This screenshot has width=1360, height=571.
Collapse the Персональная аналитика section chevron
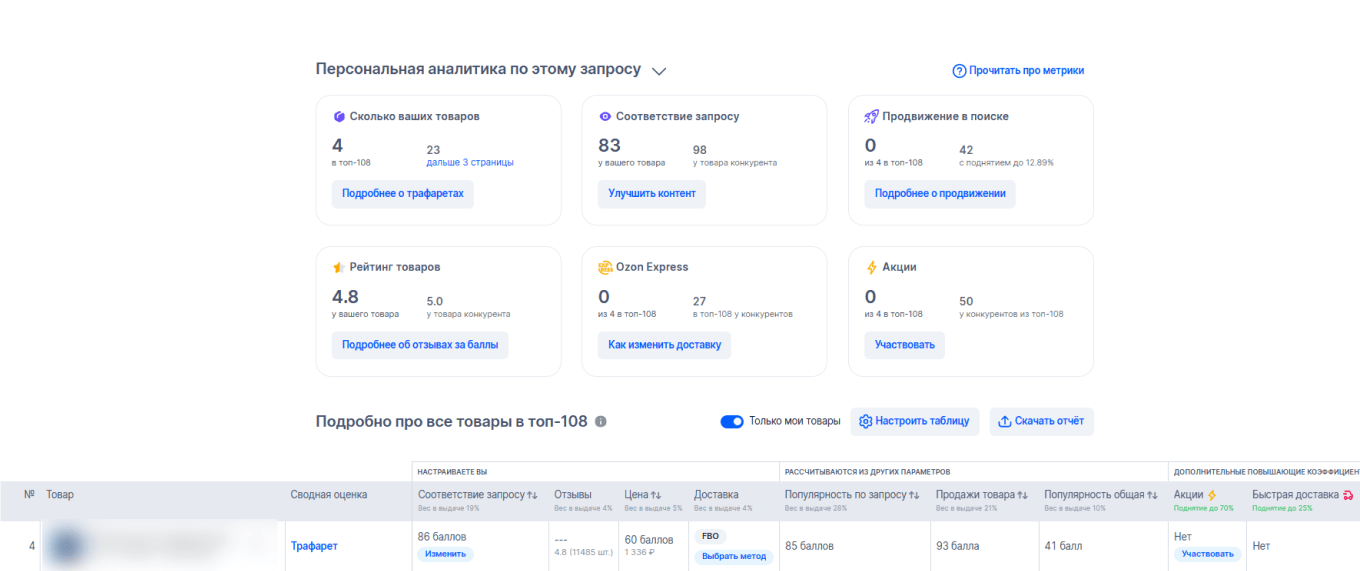pyautogui.click(x=658, y=71)
